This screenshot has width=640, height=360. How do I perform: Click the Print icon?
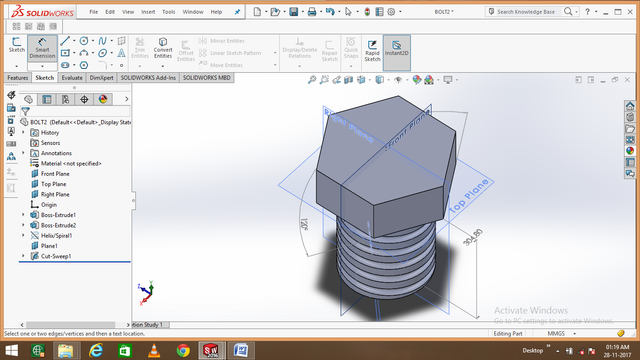[x=312, y=12]
